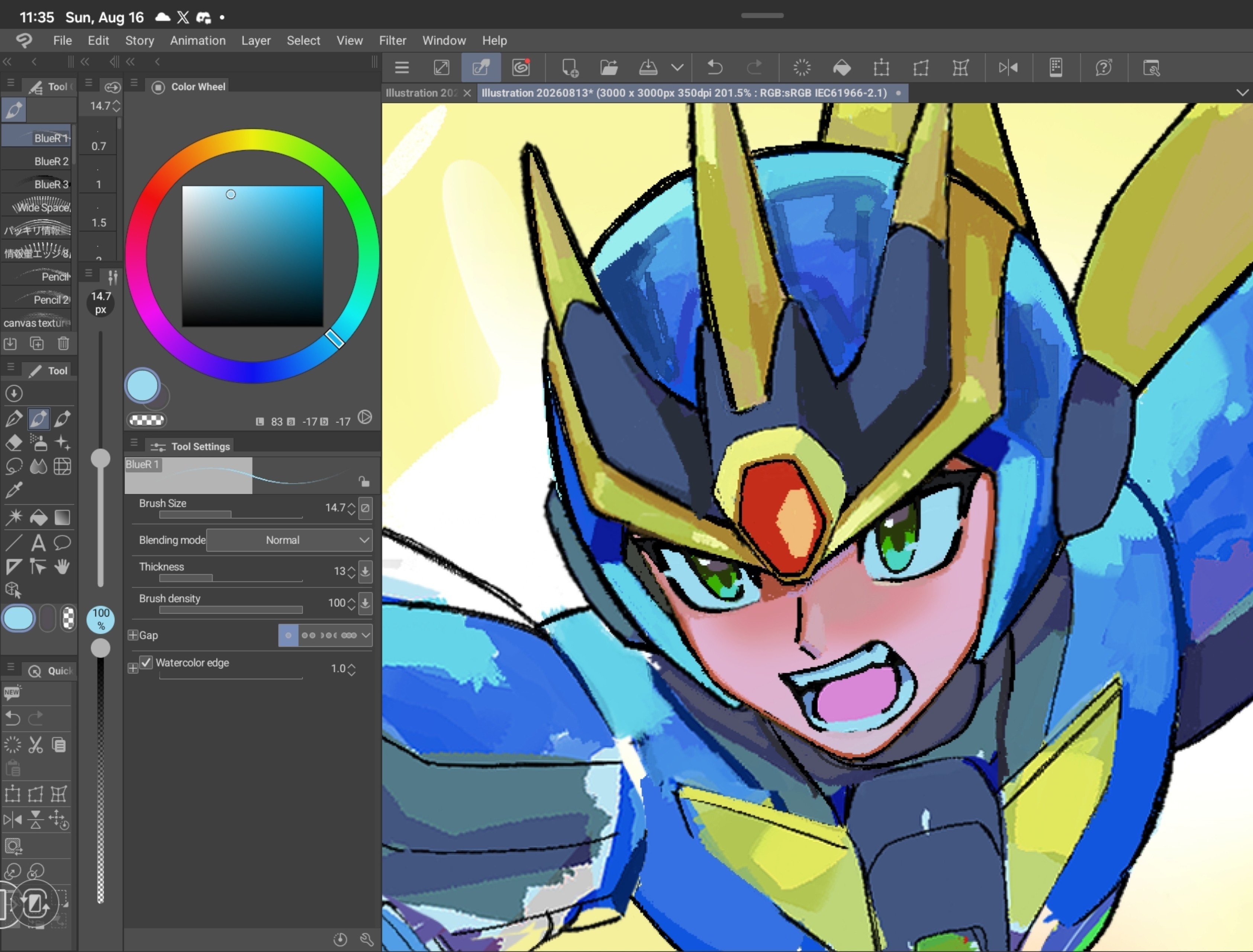Image resolution: width=1253 pixels, height=952 pixels.
Task: Click the Flip Horizontal command bar icon
Action: pyautogui.click(x=1008, y=68)
